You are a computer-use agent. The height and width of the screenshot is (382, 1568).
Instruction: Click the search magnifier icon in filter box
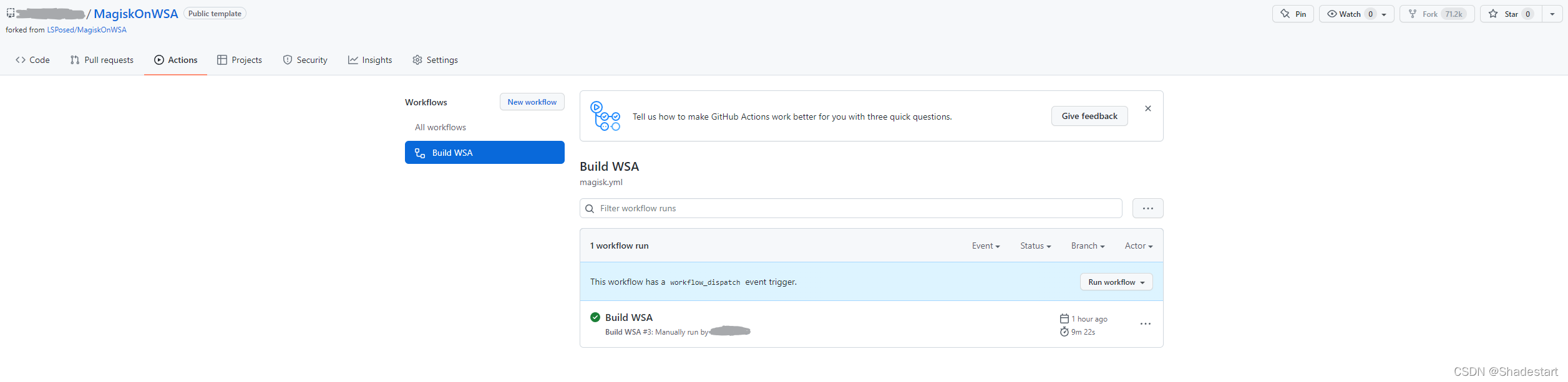(590, 209)
